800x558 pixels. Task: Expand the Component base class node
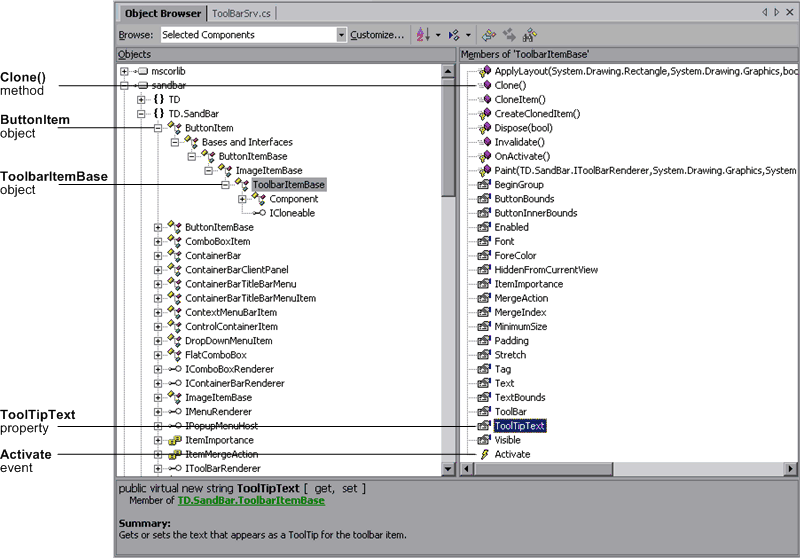[x=242, y=199]
